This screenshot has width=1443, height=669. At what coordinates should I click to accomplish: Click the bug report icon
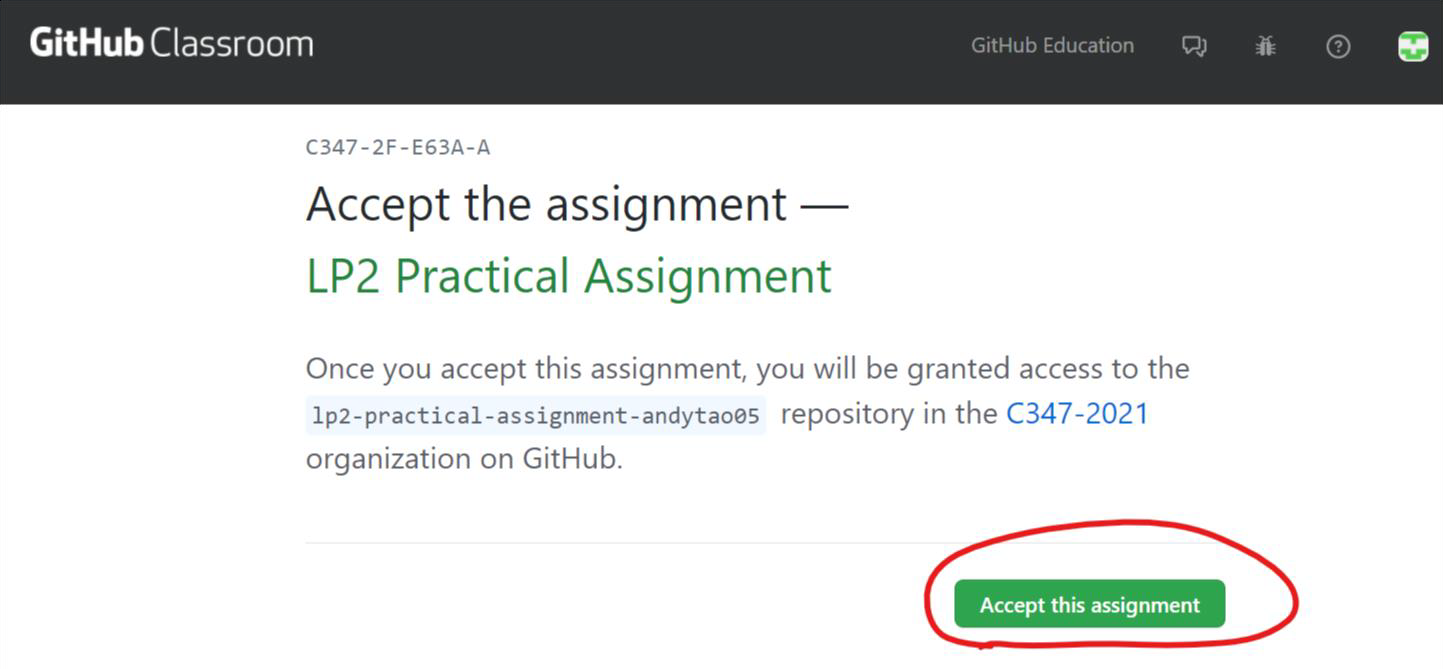pyautogui.click(x=1266, y=46)
